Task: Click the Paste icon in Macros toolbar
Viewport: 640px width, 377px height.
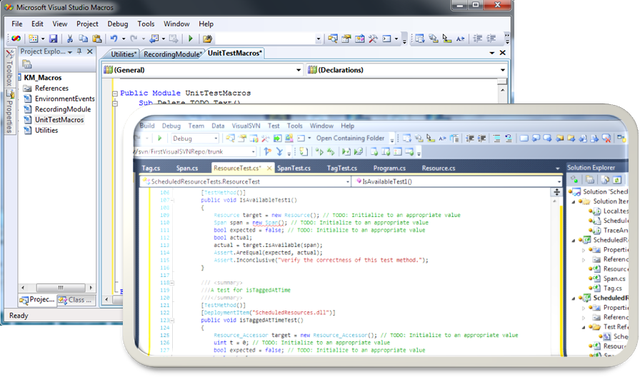Action: click(97, 39)
